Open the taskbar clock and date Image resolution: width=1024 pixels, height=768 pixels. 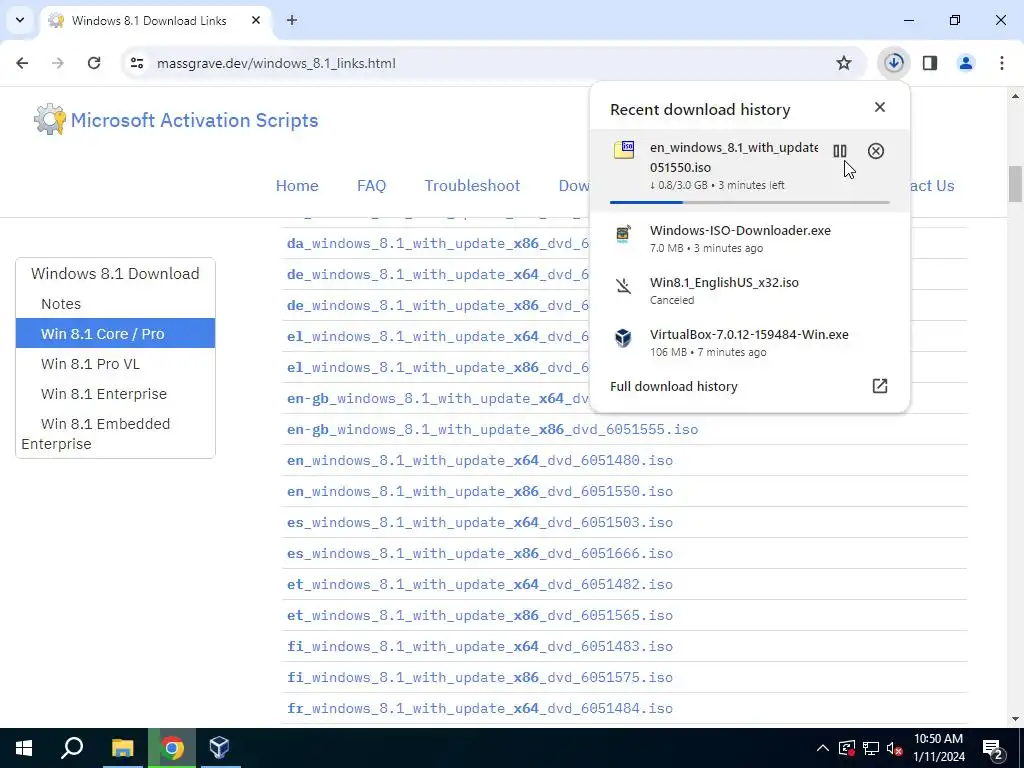[x=938, y=748]
